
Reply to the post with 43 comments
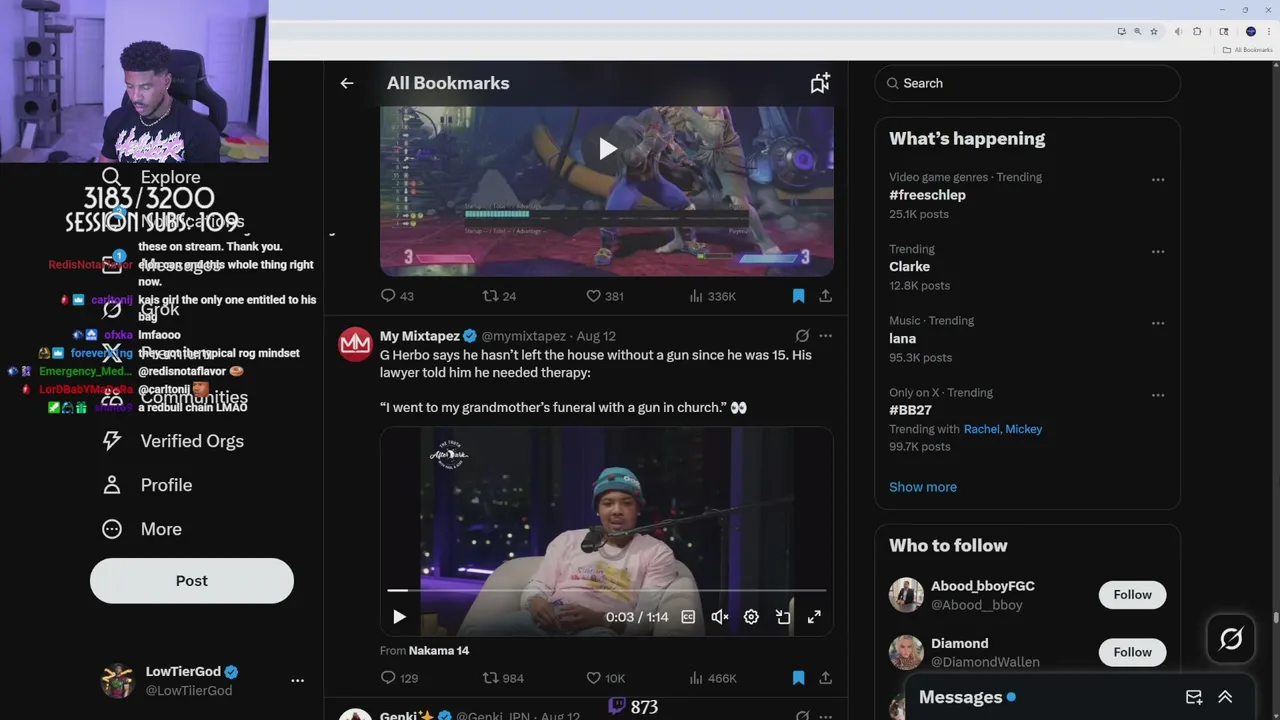(397, 296)
